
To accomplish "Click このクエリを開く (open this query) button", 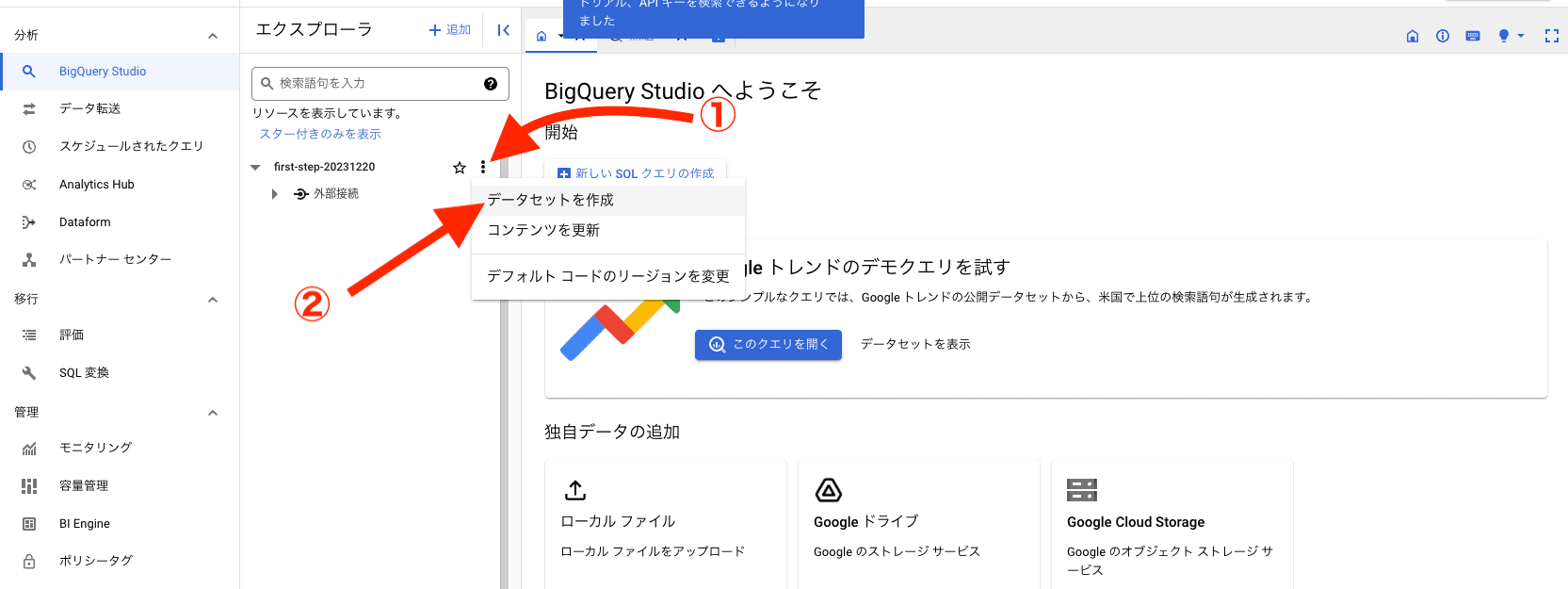I will point(768,345).
